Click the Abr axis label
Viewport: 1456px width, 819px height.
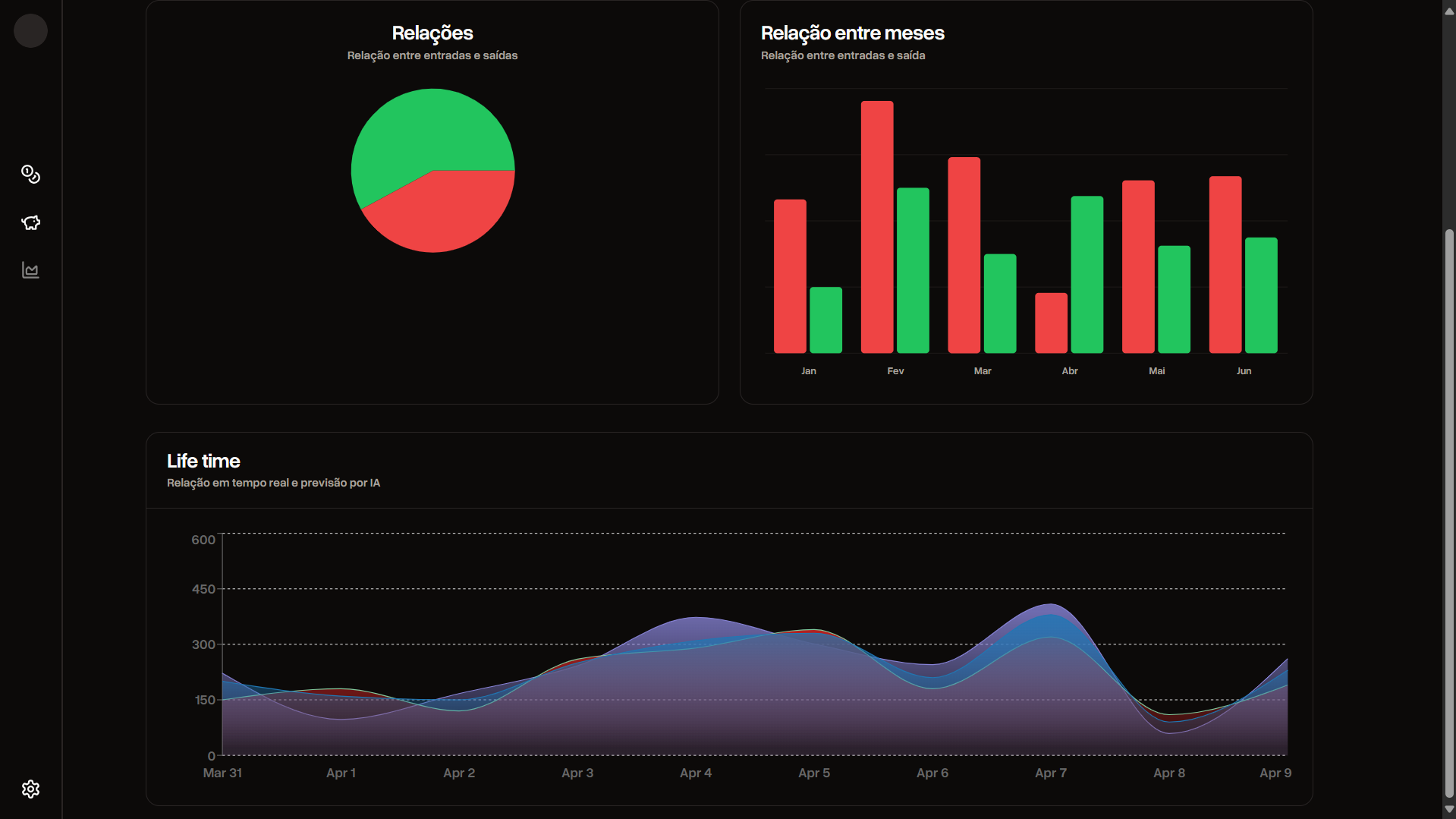click(x=1070, y=371)
